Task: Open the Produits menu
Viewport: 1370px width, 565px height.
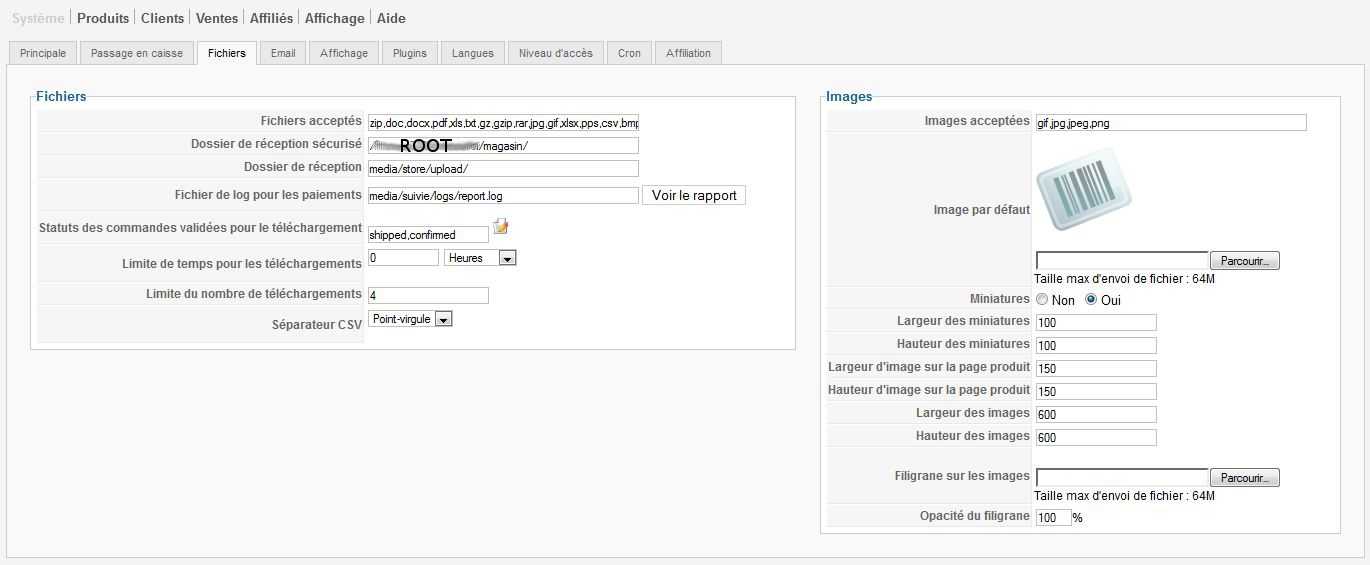Action: (x=103, y=18)
